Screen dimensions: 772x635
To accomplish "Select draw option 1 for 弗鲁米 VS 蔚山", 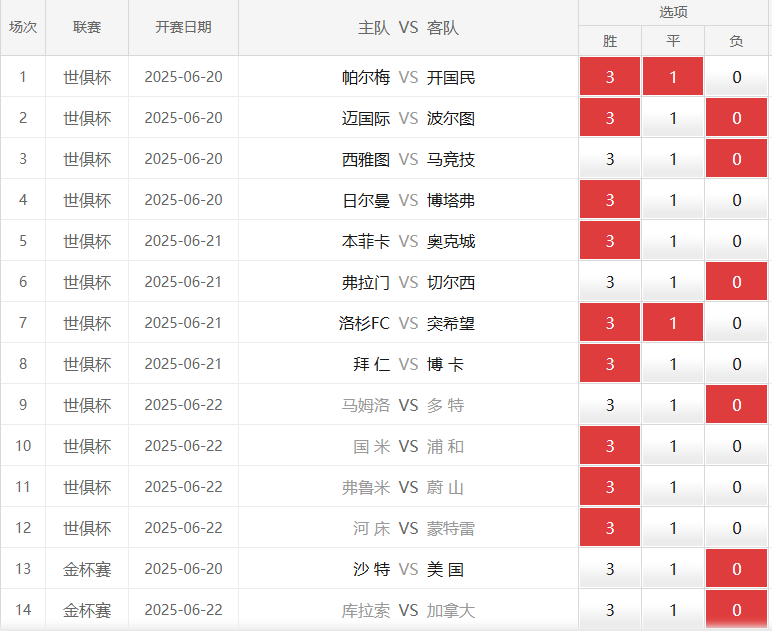I will [x=673, y=486].
